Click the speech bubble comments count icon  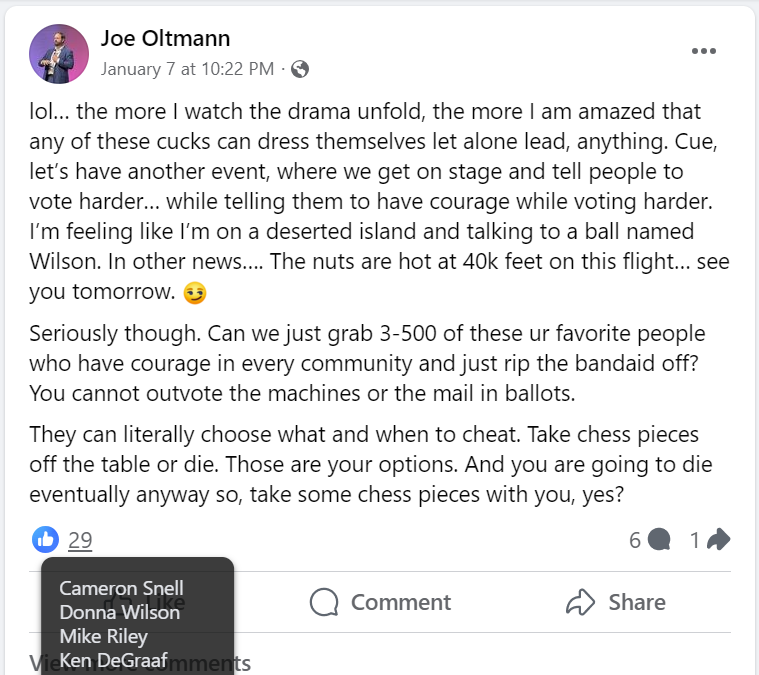click(x=658, y=540)
